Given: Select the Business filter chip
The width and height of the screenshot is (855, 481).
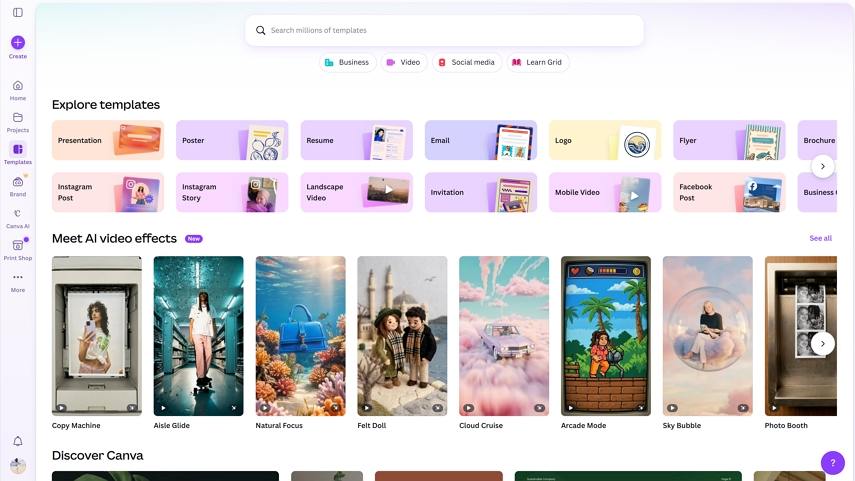Looking at the screenshot, I should [x=347, y=62].
